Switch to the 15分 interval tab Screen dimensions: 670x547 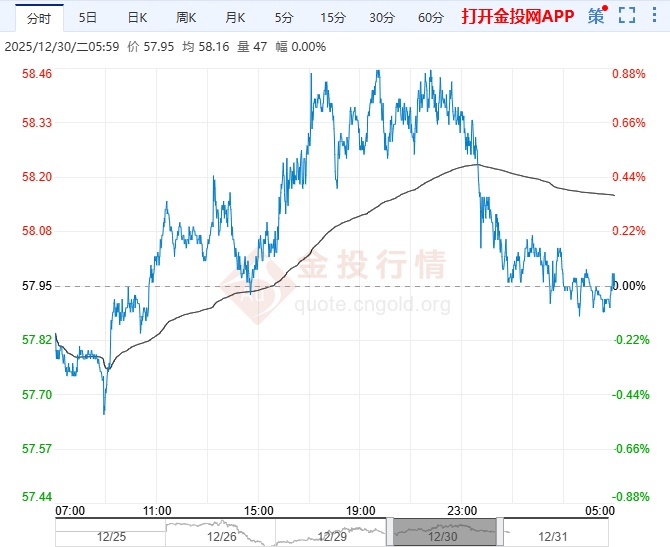pos(333,18)
